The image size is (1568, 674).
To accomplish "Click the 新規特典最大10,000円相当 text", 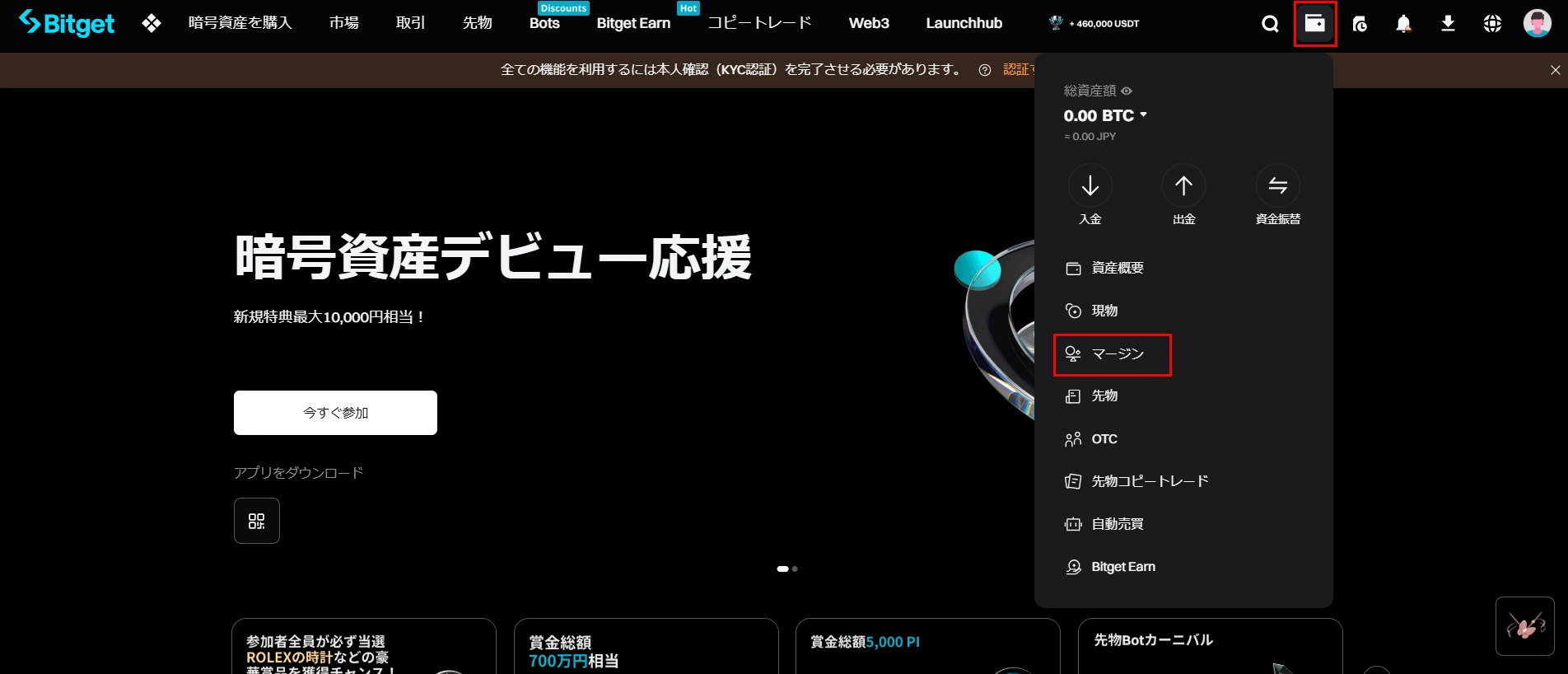I will pos(329,317).
